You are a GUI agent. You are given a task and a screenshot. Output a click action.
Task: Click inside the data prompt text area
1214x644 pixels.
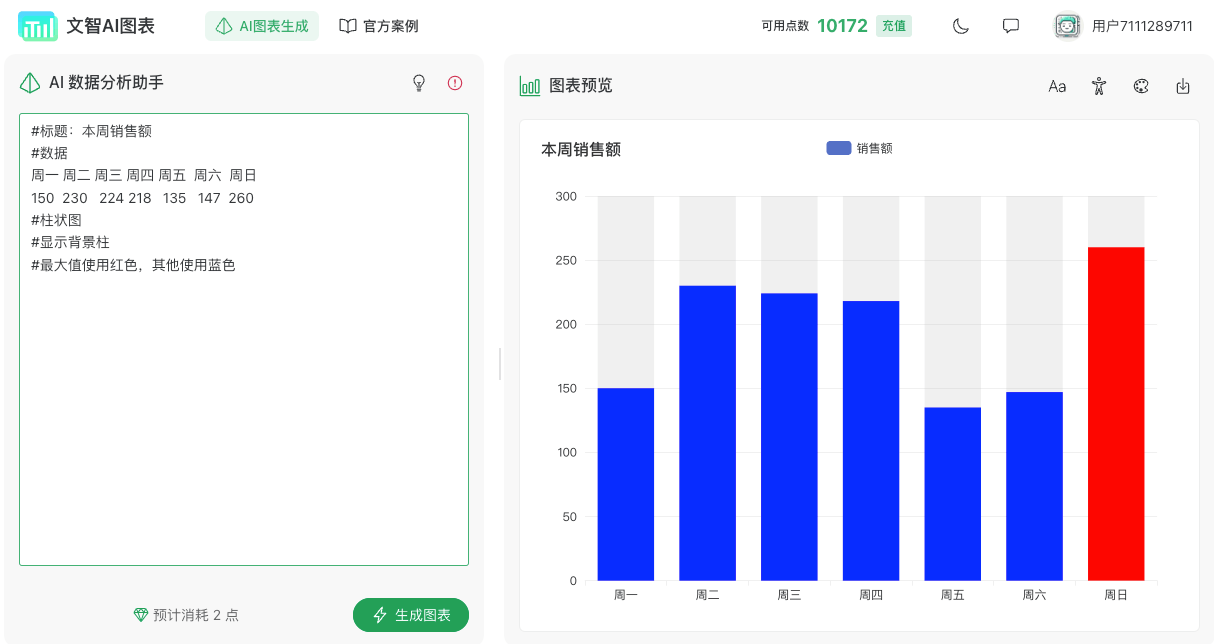244,339
